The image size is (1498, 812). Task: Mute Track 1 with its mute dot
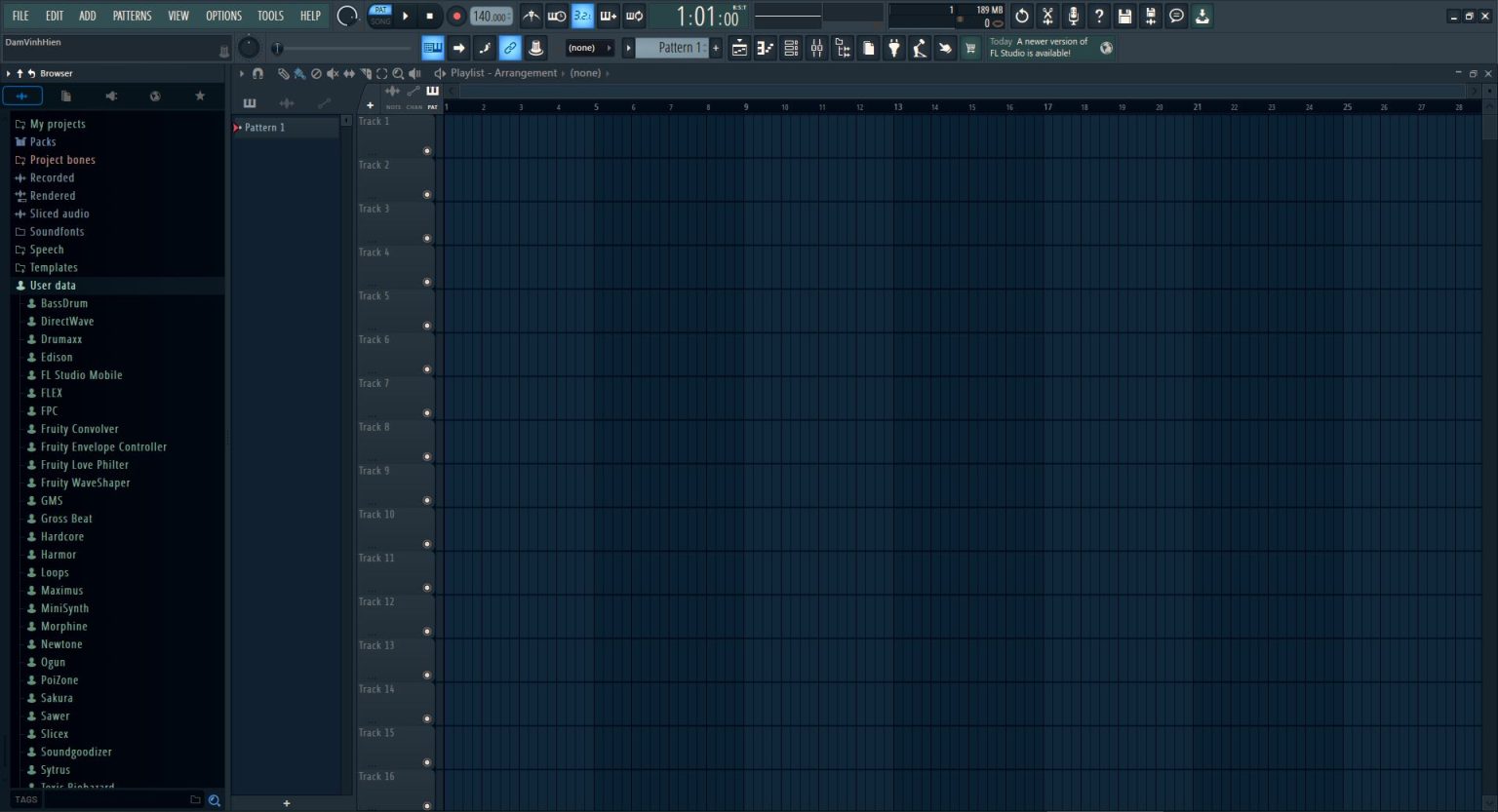[427, 151]
